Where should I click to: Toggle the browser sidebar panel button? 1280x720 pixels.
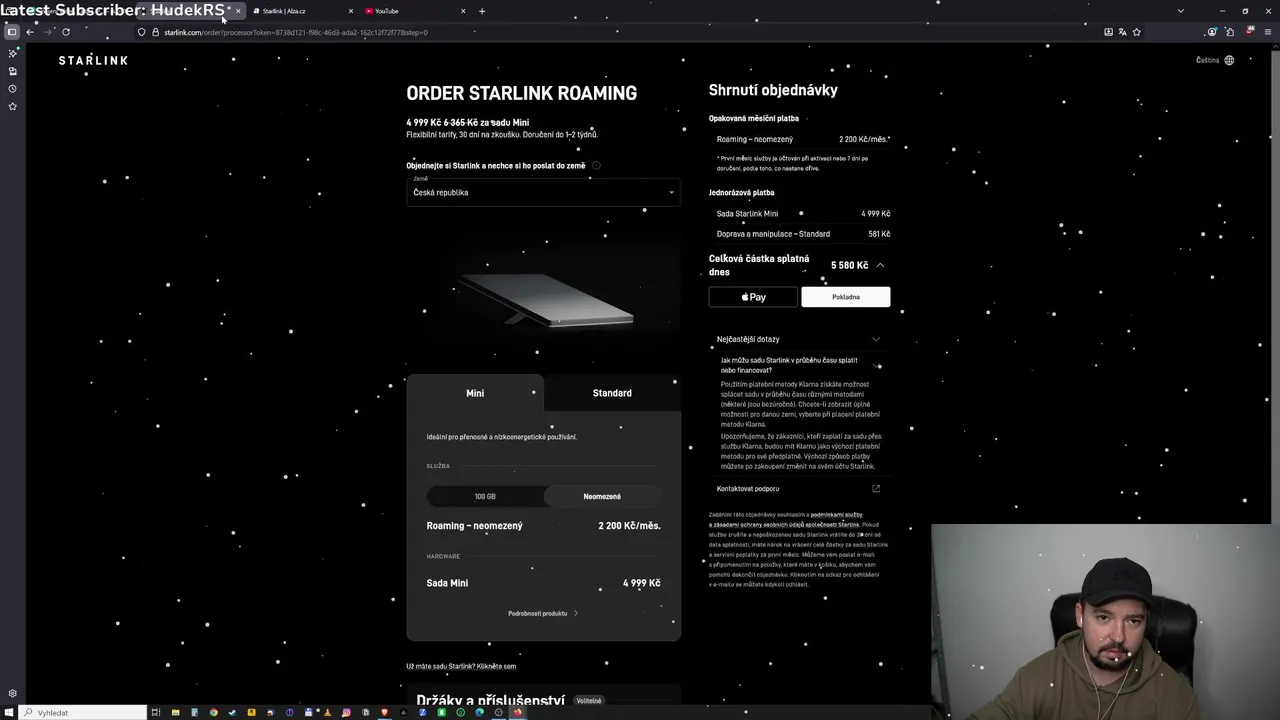(x=12, y=32)
